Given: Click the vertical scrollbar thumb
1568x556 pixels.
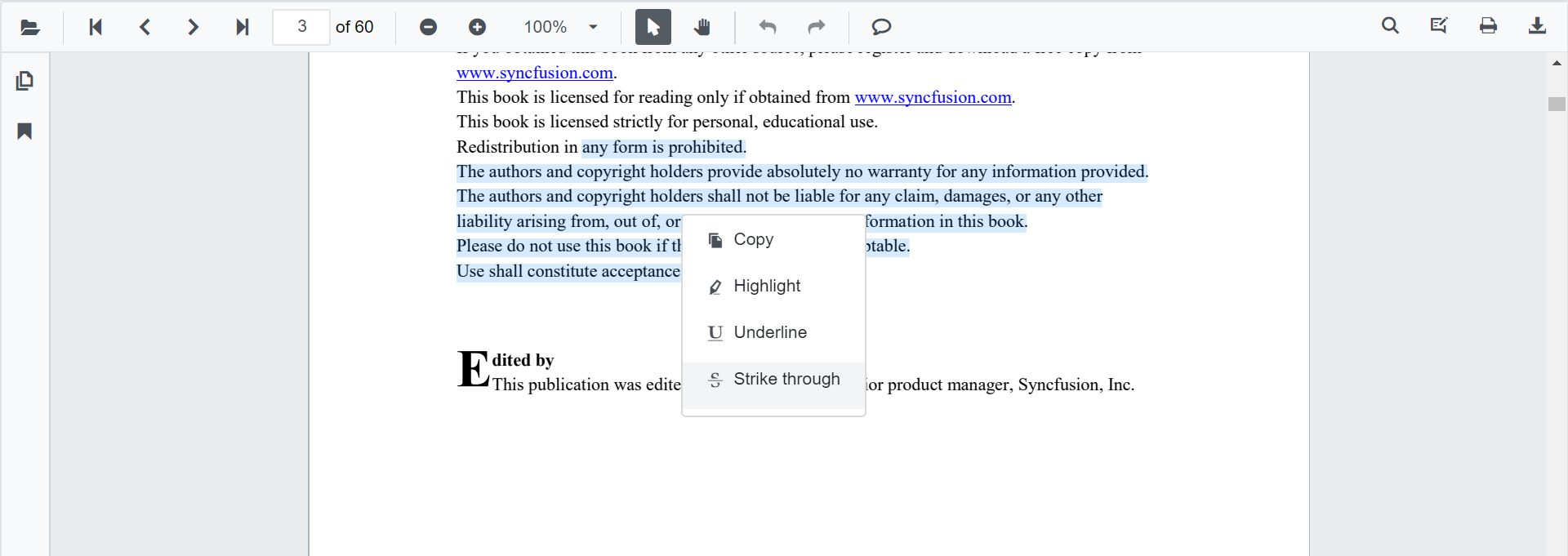Looking at the screenshot, I should tap(1557, 105).
